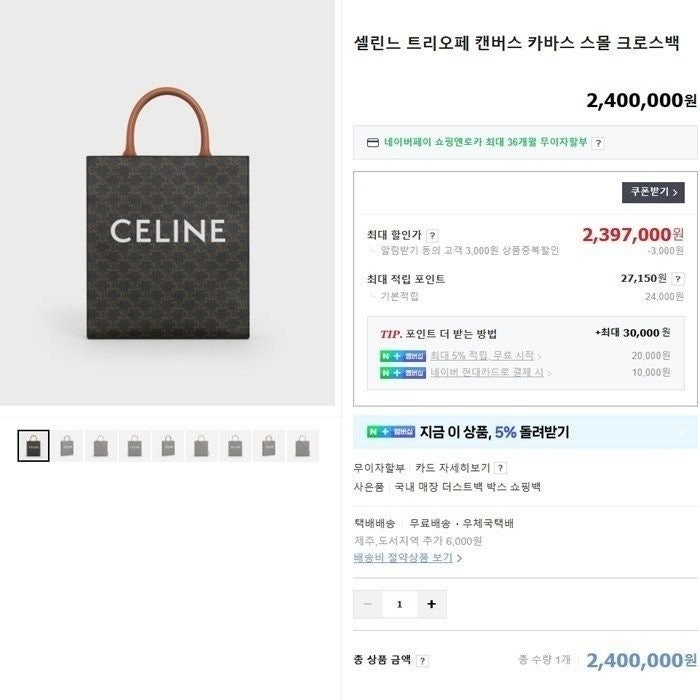Viewport: 700px width, 700px height.
Task: Open the 최대 5% 적립 무료 시작 link
Action: (x=482, y=356)
